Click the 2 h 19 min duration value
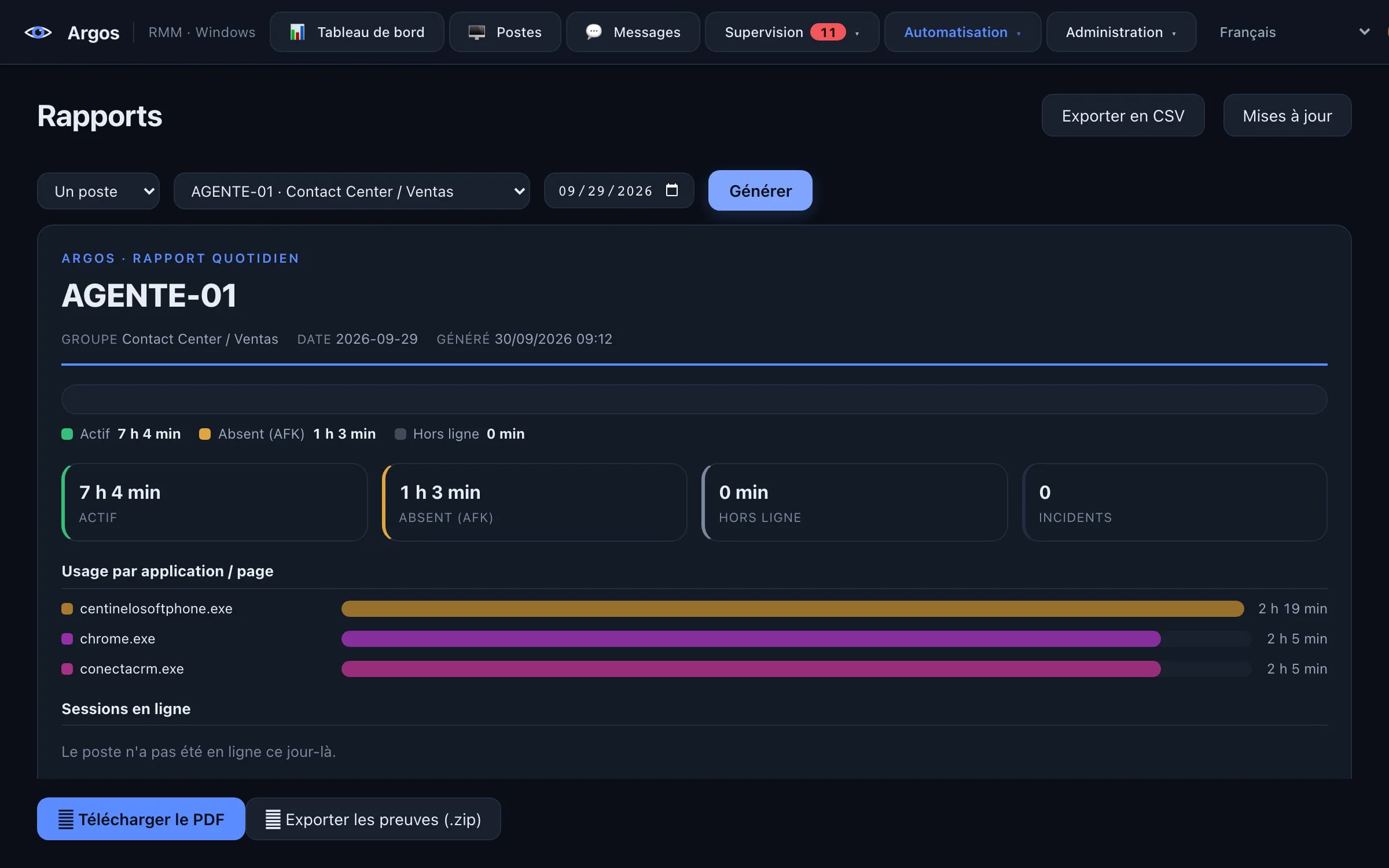This screenshot has width=1389, height=868. tap(1292, 608)
